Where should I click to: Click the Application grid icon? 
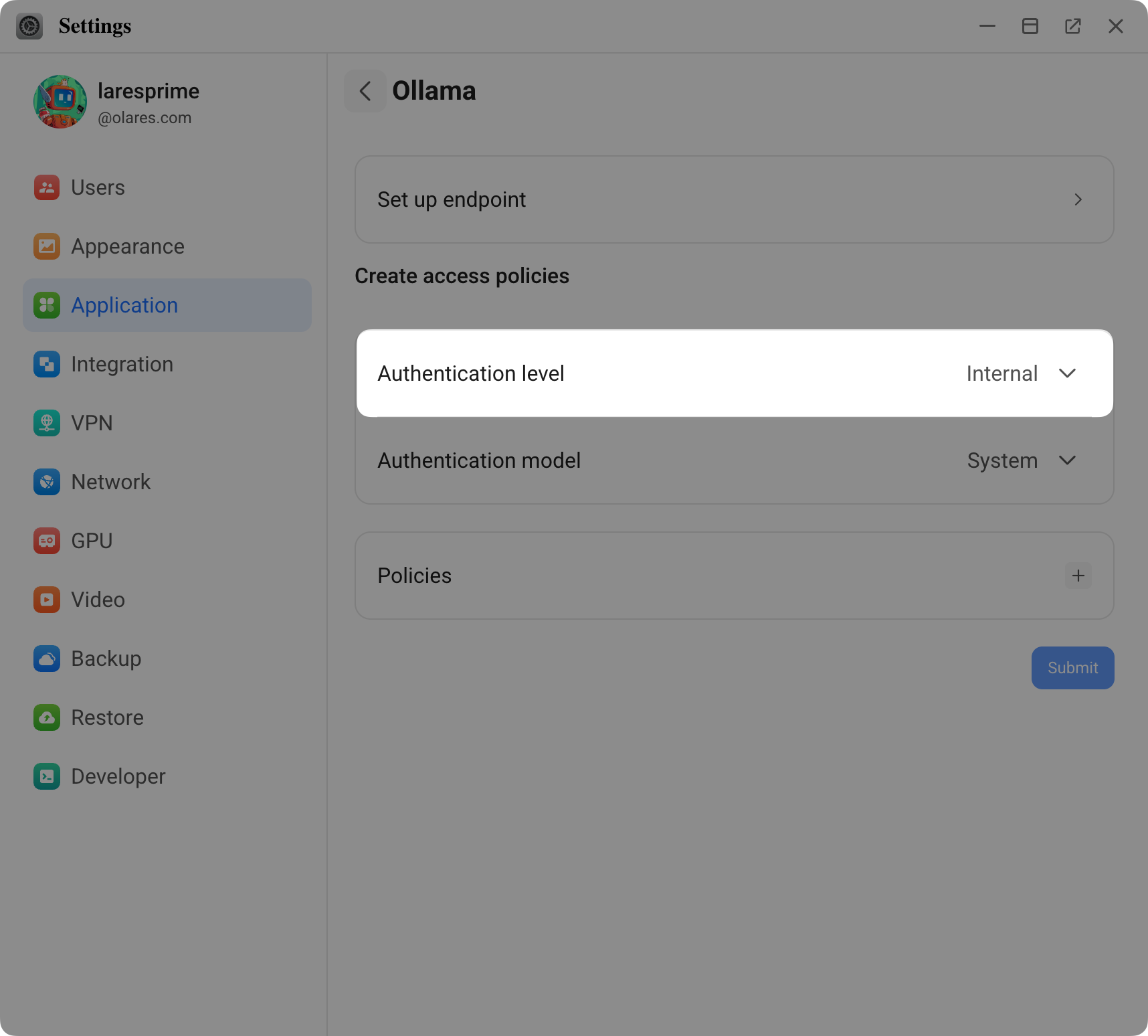(x=46, y=305)
